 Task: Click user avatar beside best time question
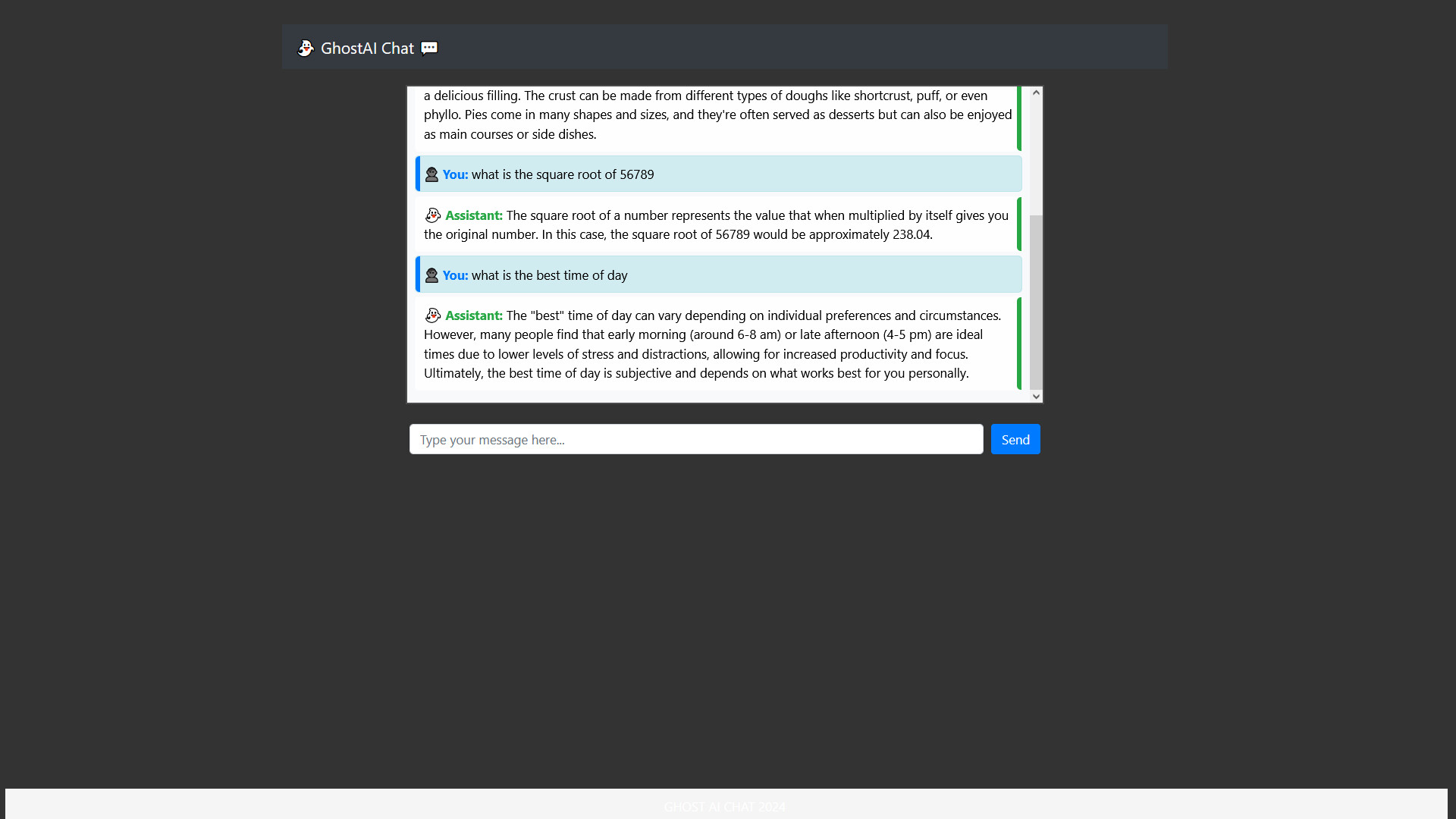[x=431, y=275]
